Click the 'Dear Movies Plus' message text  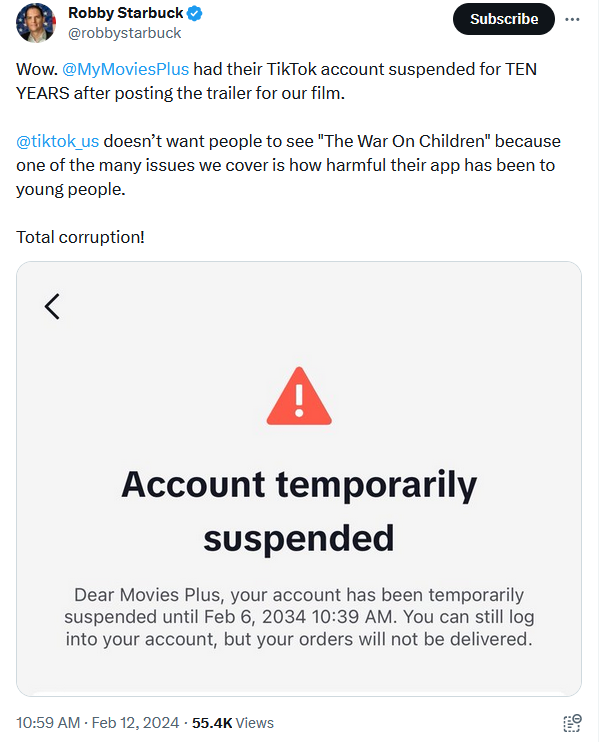299,617
